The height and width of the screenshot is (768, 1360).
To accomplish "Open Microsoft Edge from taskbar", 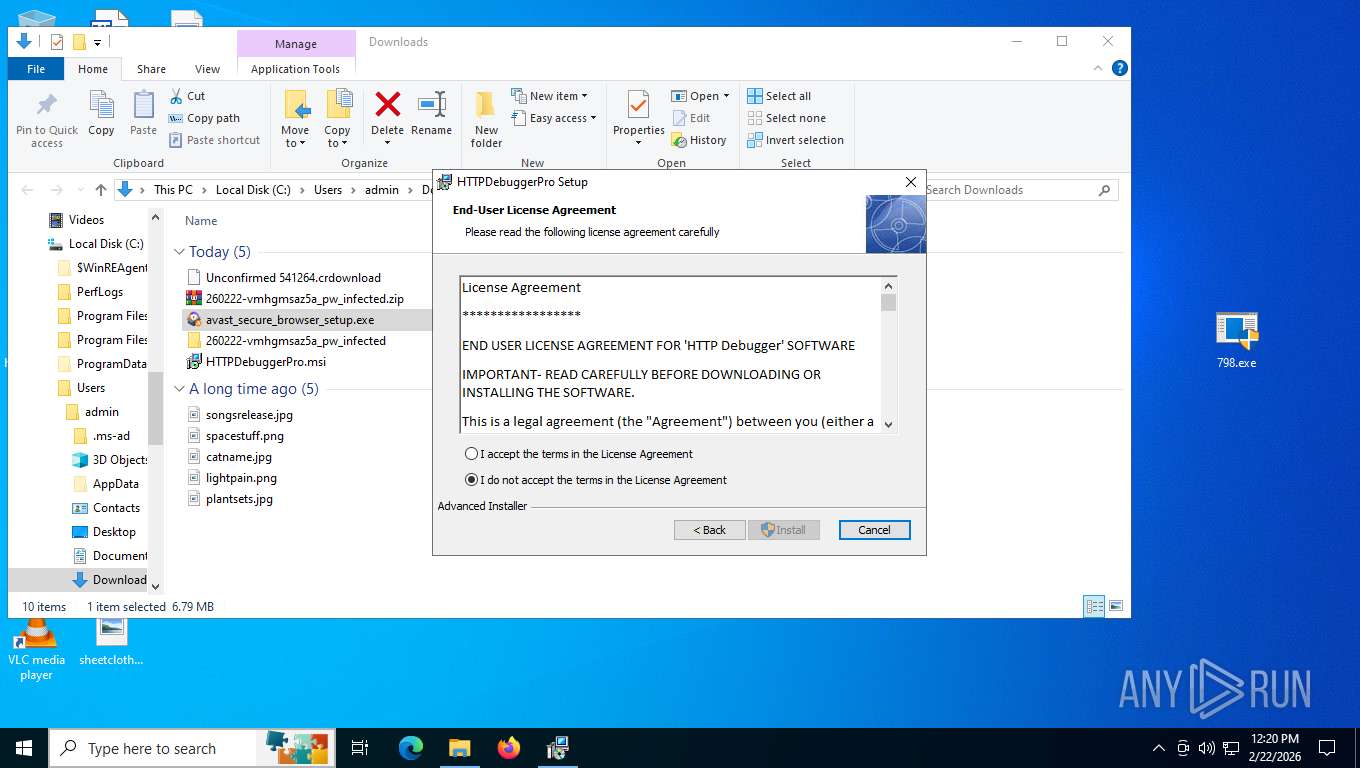I will click(411, 748).
